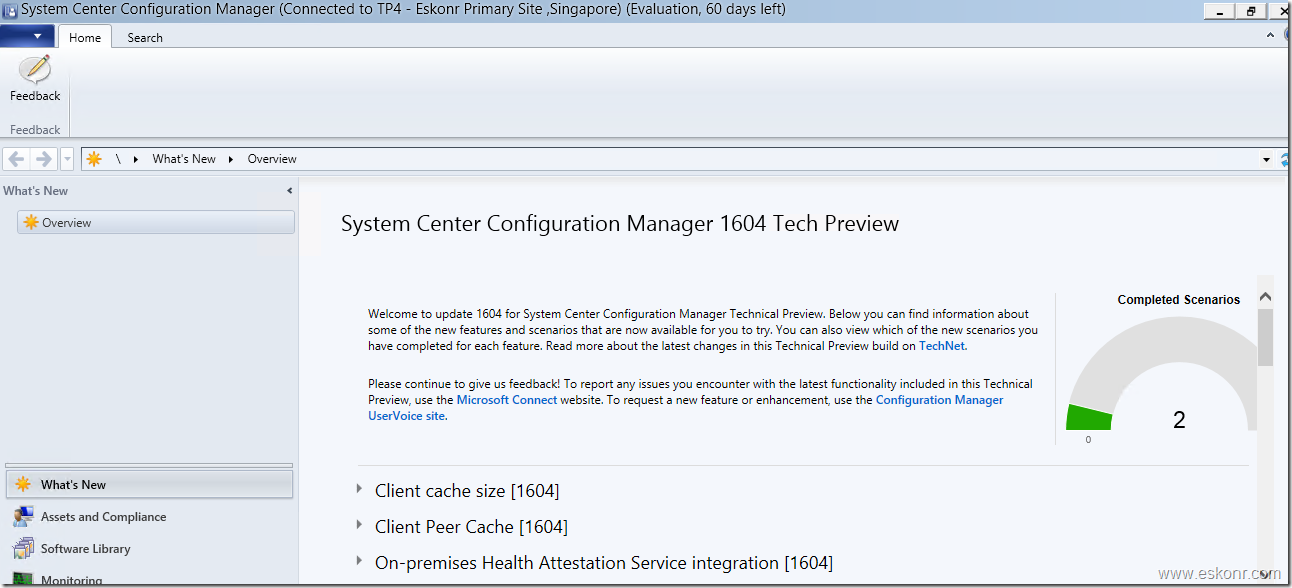Select the Overview node in tree

click(x=66, y=223)
